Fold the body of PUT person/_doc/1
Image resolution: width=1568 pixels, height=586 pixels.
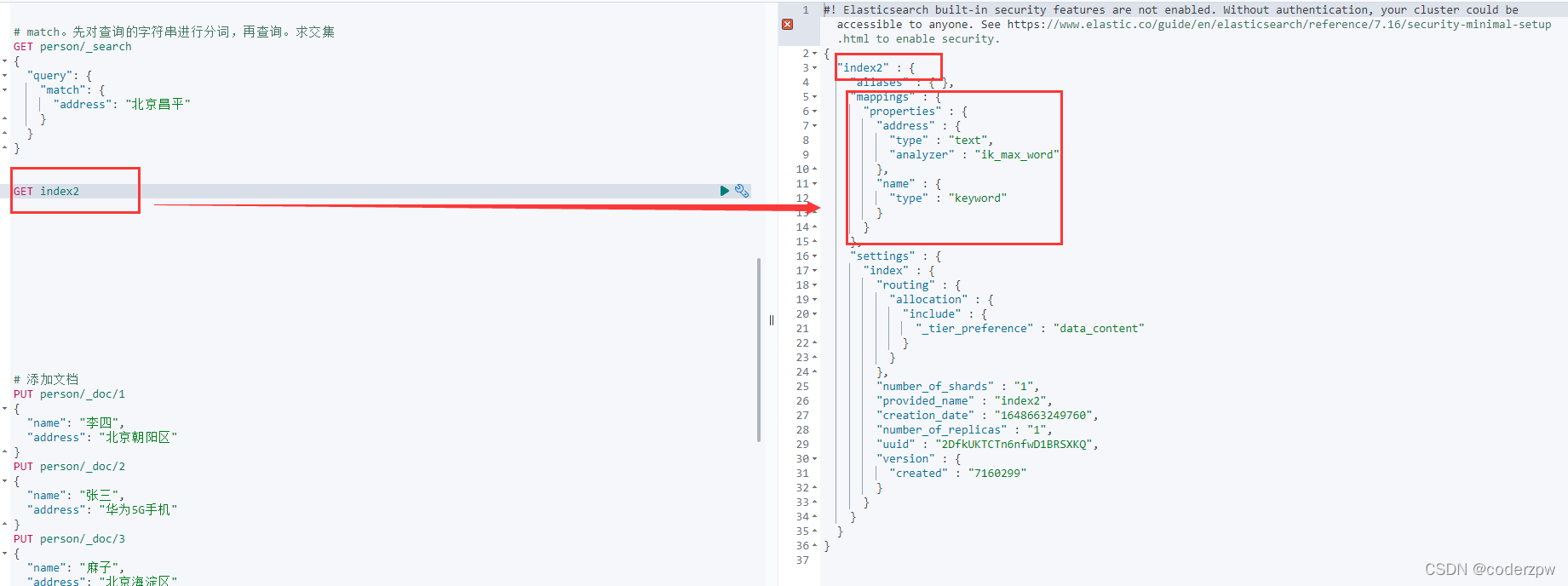pyautogui.click(x=4, y=409)
